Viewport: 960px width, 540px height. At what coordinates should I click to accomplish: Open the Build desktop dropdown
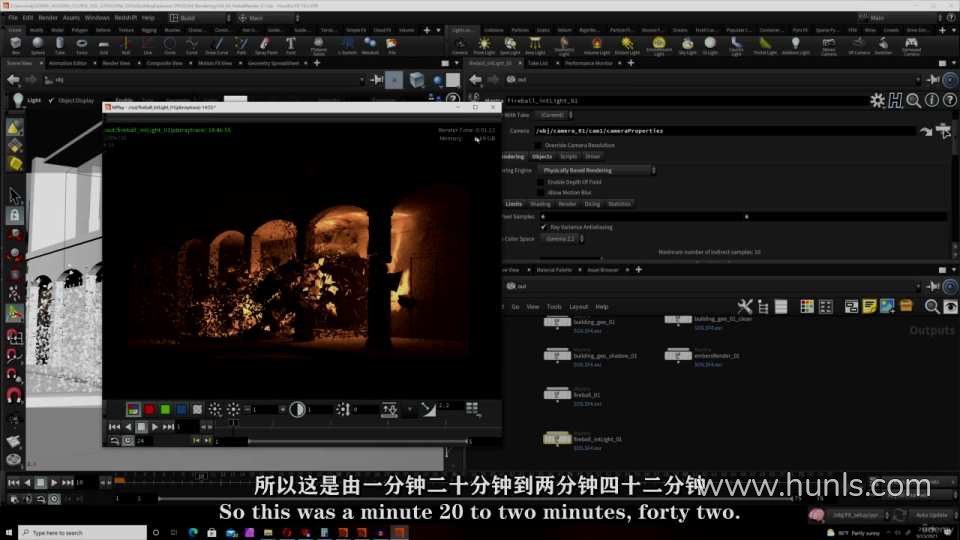(200, 18)
